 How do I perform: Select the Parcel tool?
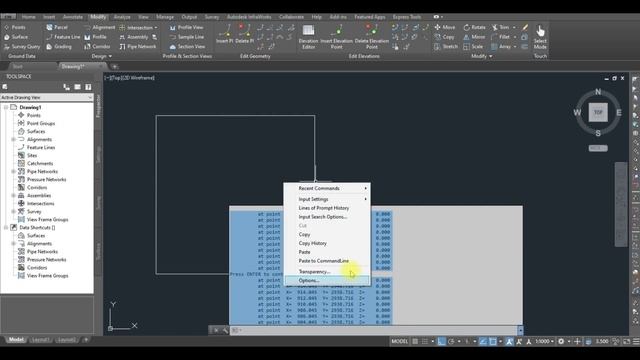tap(57, 27)
